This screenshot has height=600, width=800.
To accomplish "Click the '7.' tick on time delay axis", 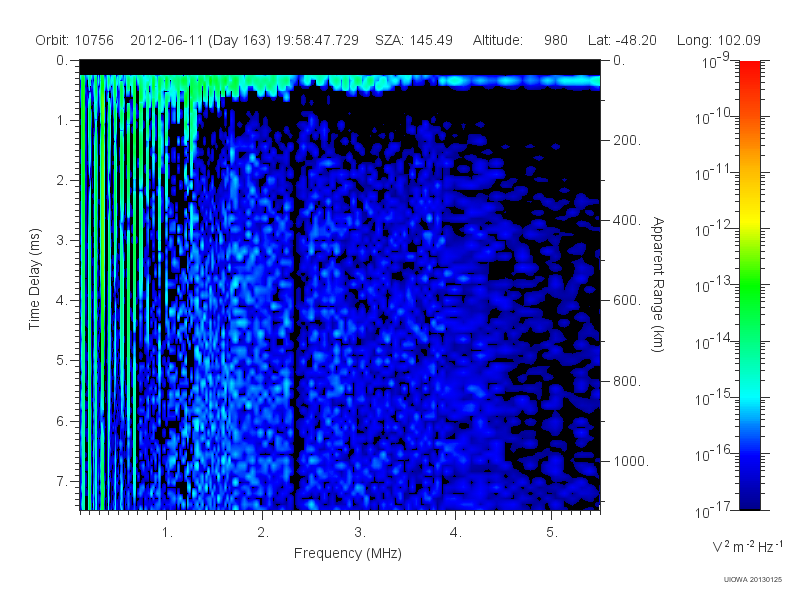I will click(62, 481).
